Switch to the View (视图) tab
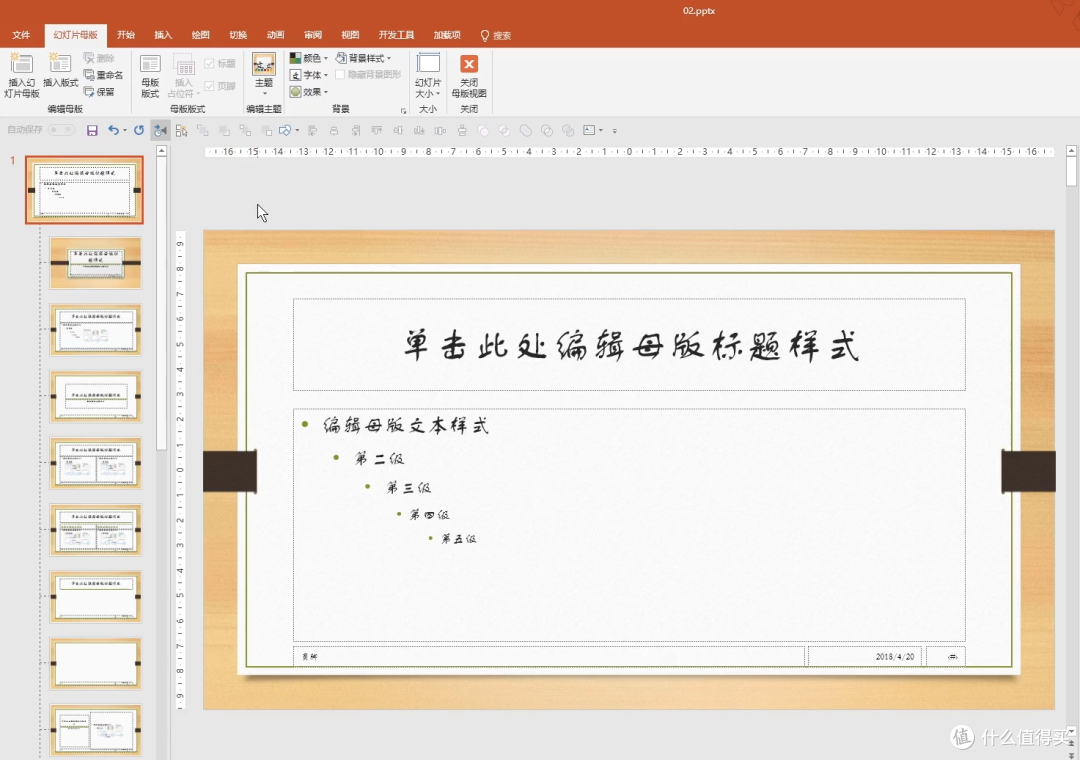1080x760 pixels. click(350, 35)
